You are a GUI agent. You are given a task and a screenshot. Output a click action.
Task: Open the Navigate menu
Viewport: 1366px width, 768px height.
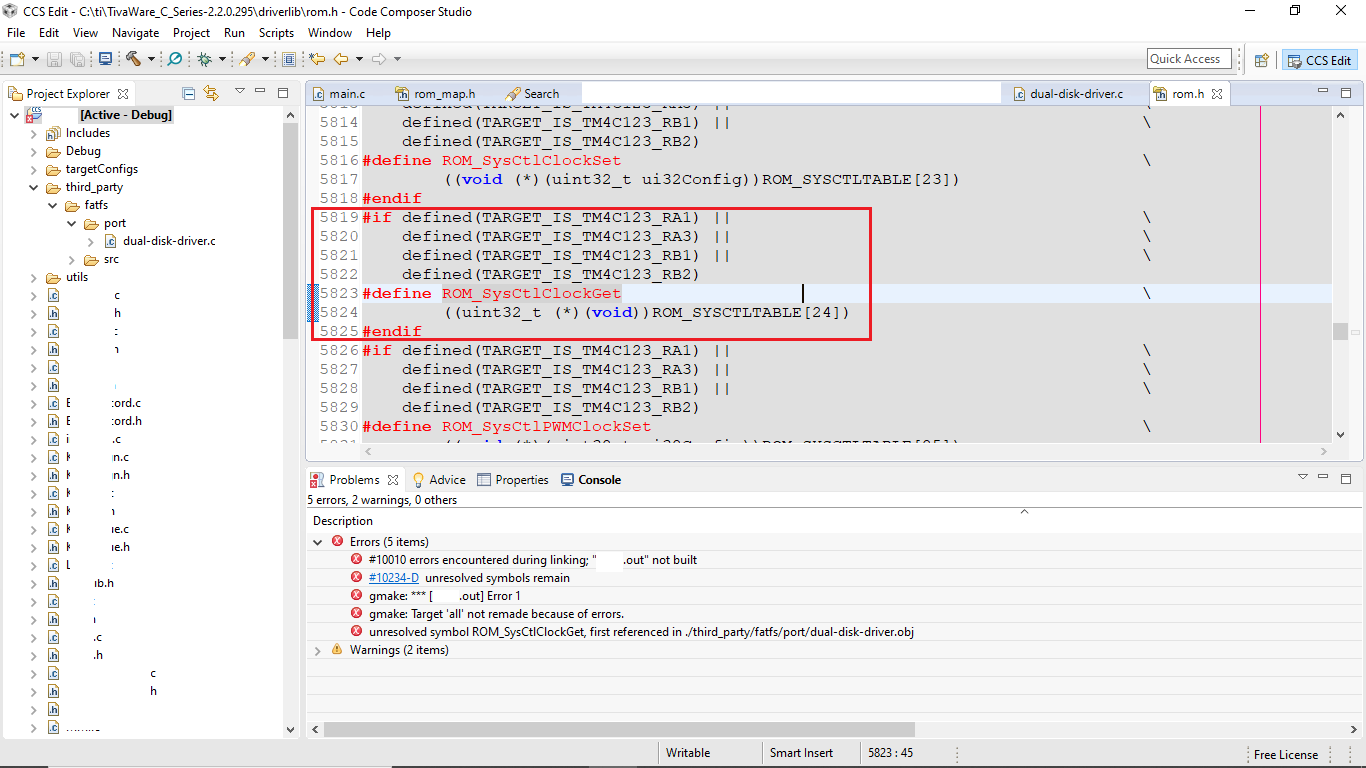135,33
